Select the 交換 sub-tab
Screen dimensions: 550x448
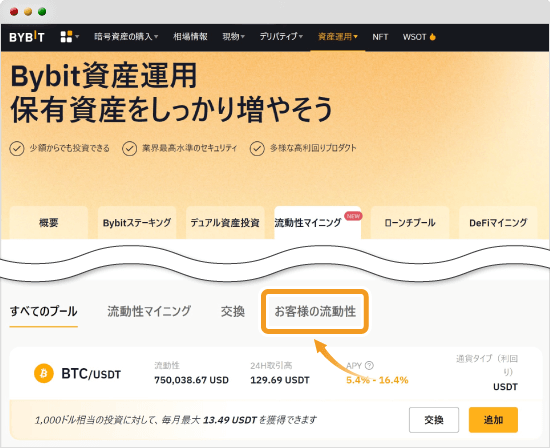coord(233,311)
